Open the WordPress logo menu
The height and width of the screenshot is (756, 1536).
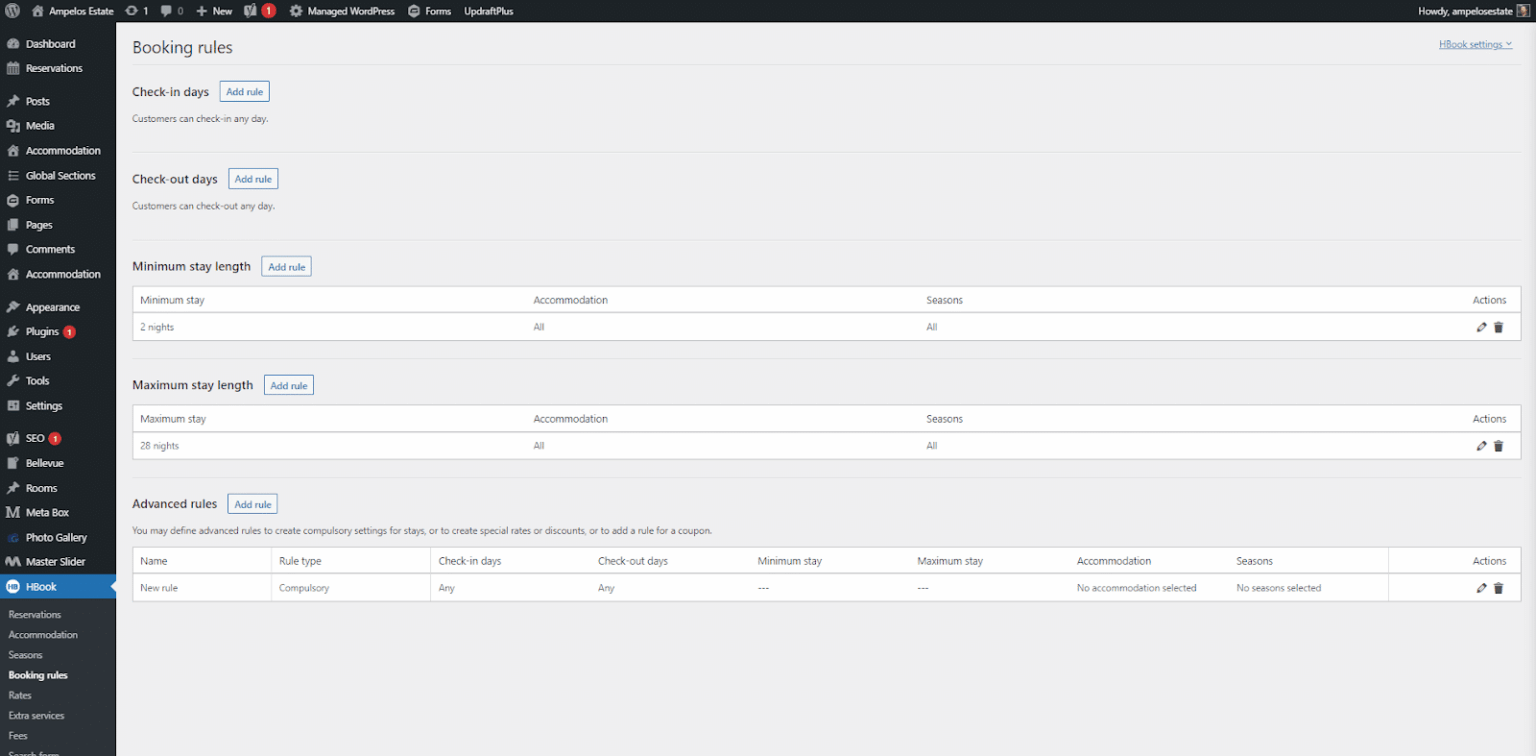[x=13, y=11]
